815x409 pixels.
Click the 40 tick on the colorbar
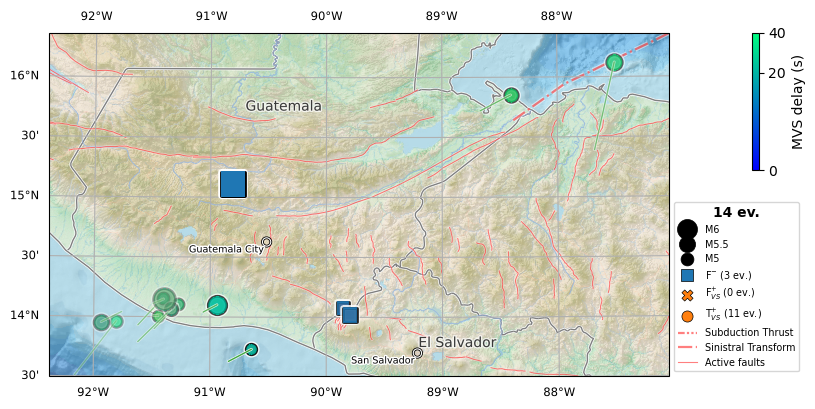point(777,33)
